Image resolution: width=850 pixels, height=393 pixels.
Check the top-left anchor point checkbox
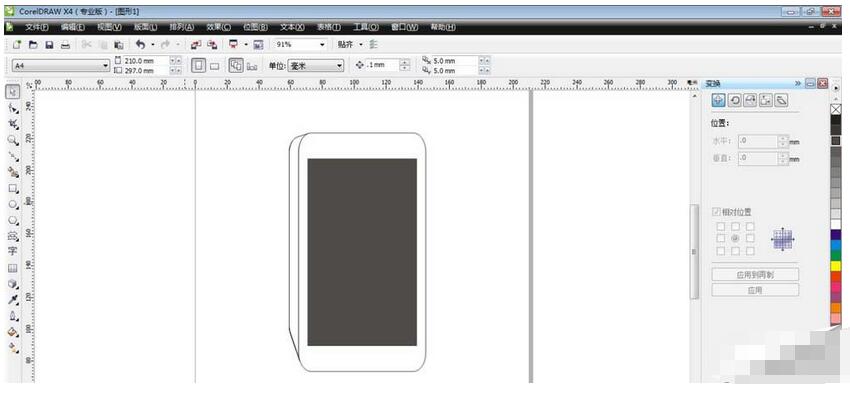tap(720, 227)
